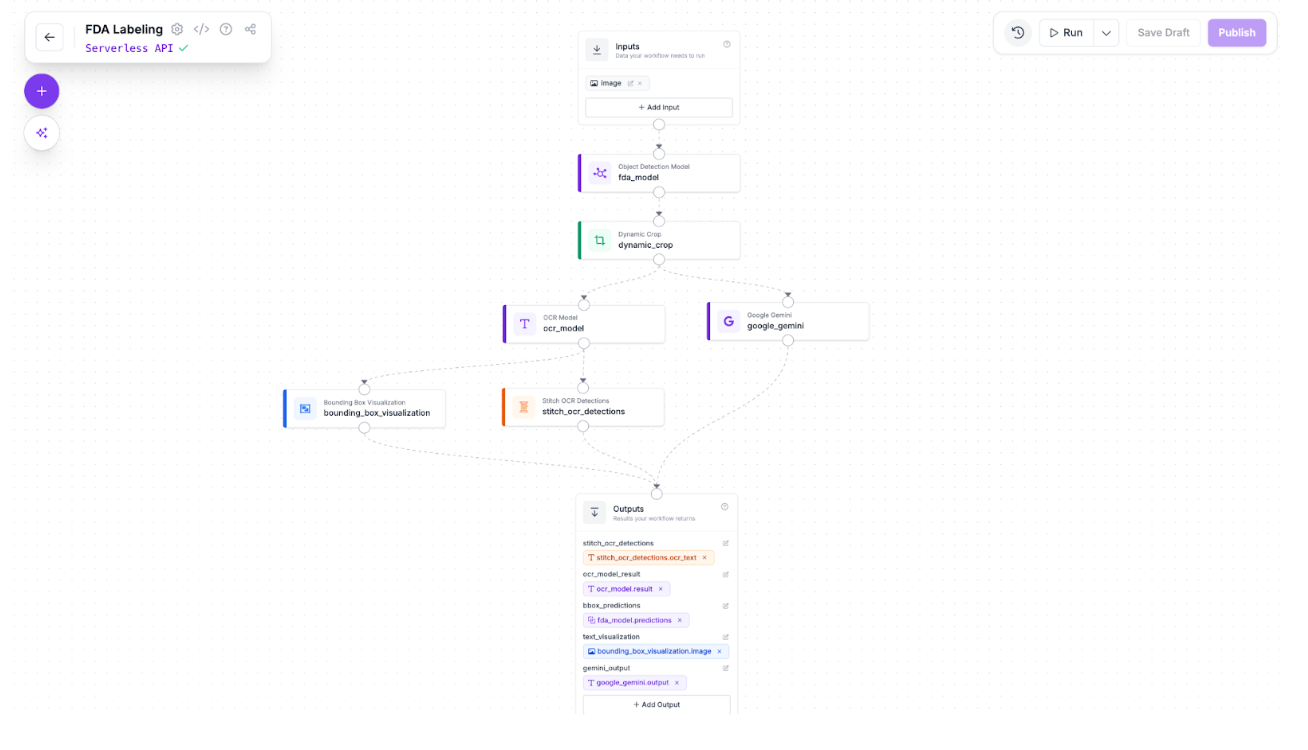Select the dynamic_crop block

[659, 240]
